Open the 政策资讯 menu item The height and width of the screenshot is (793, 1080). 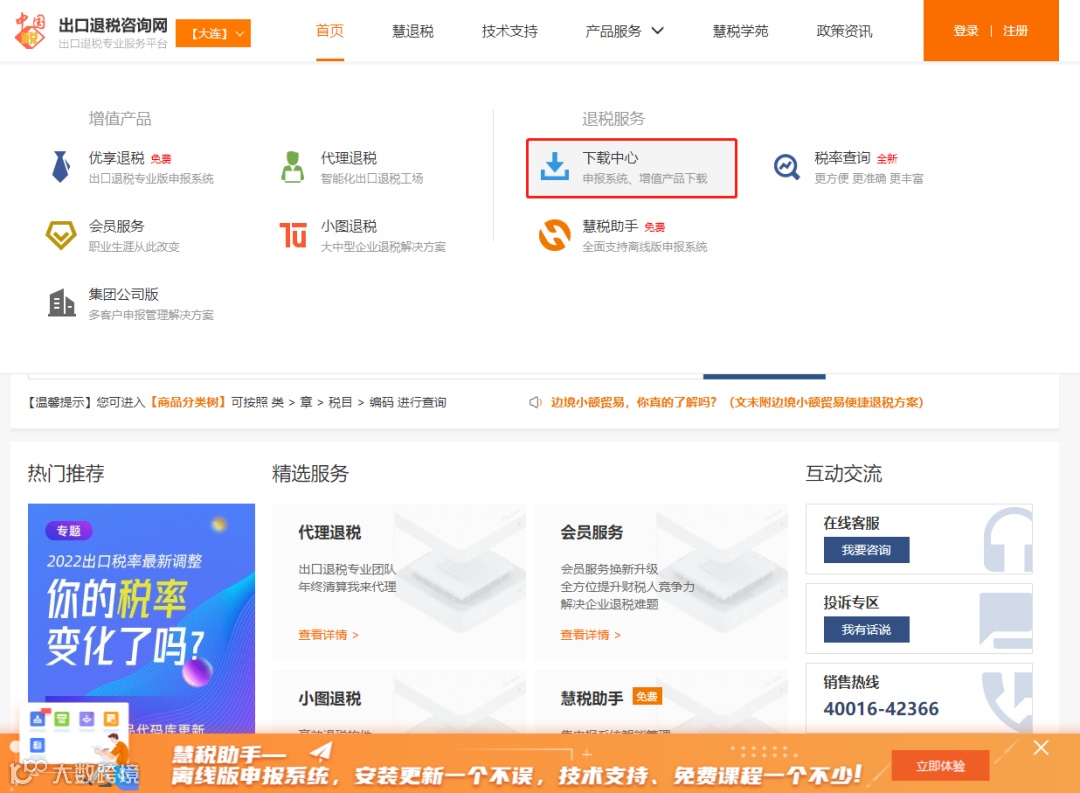tap(844, 31)
